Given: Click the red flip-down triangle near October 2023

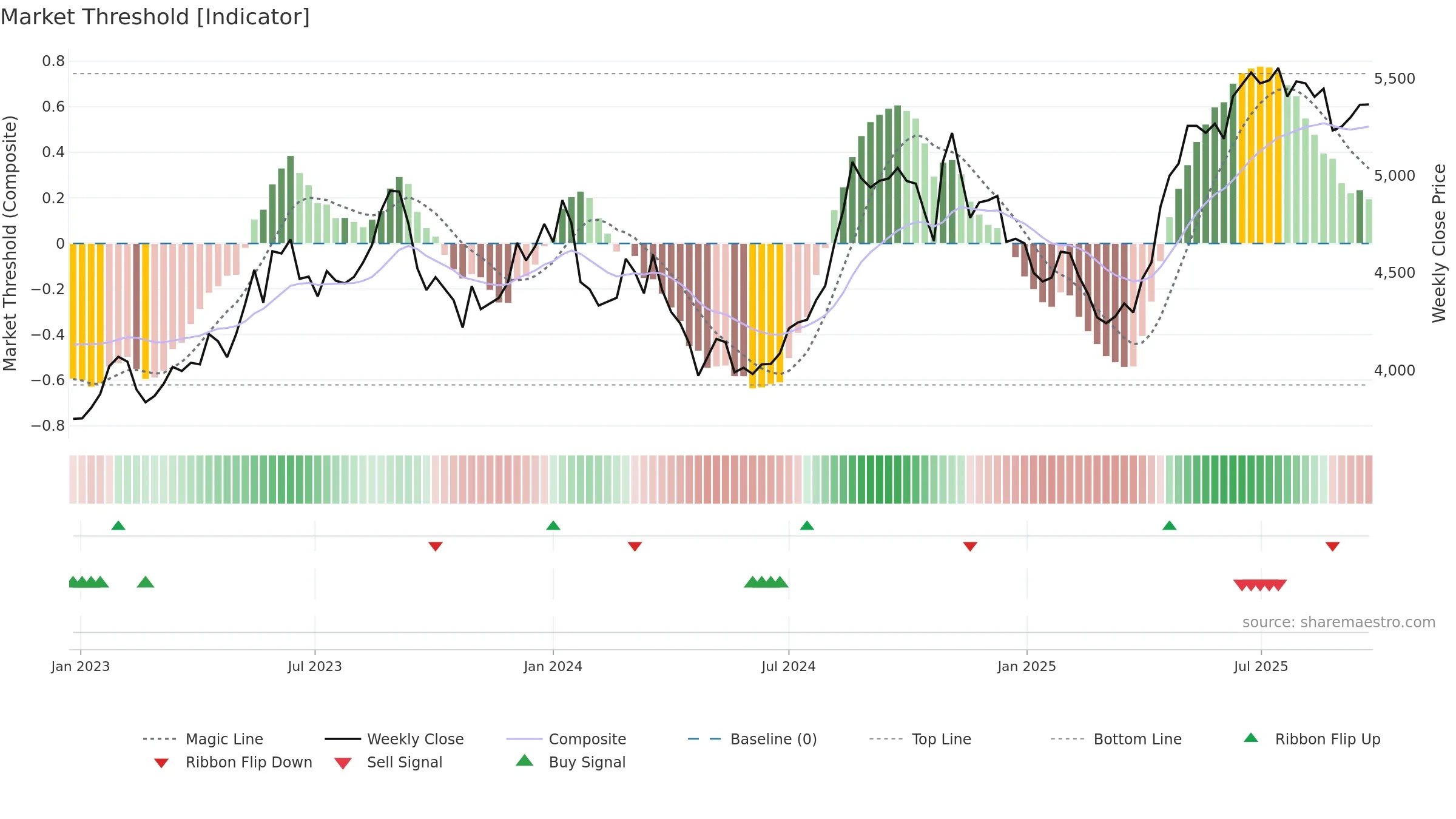Looking at the screenshot, I should coord(436,547).
